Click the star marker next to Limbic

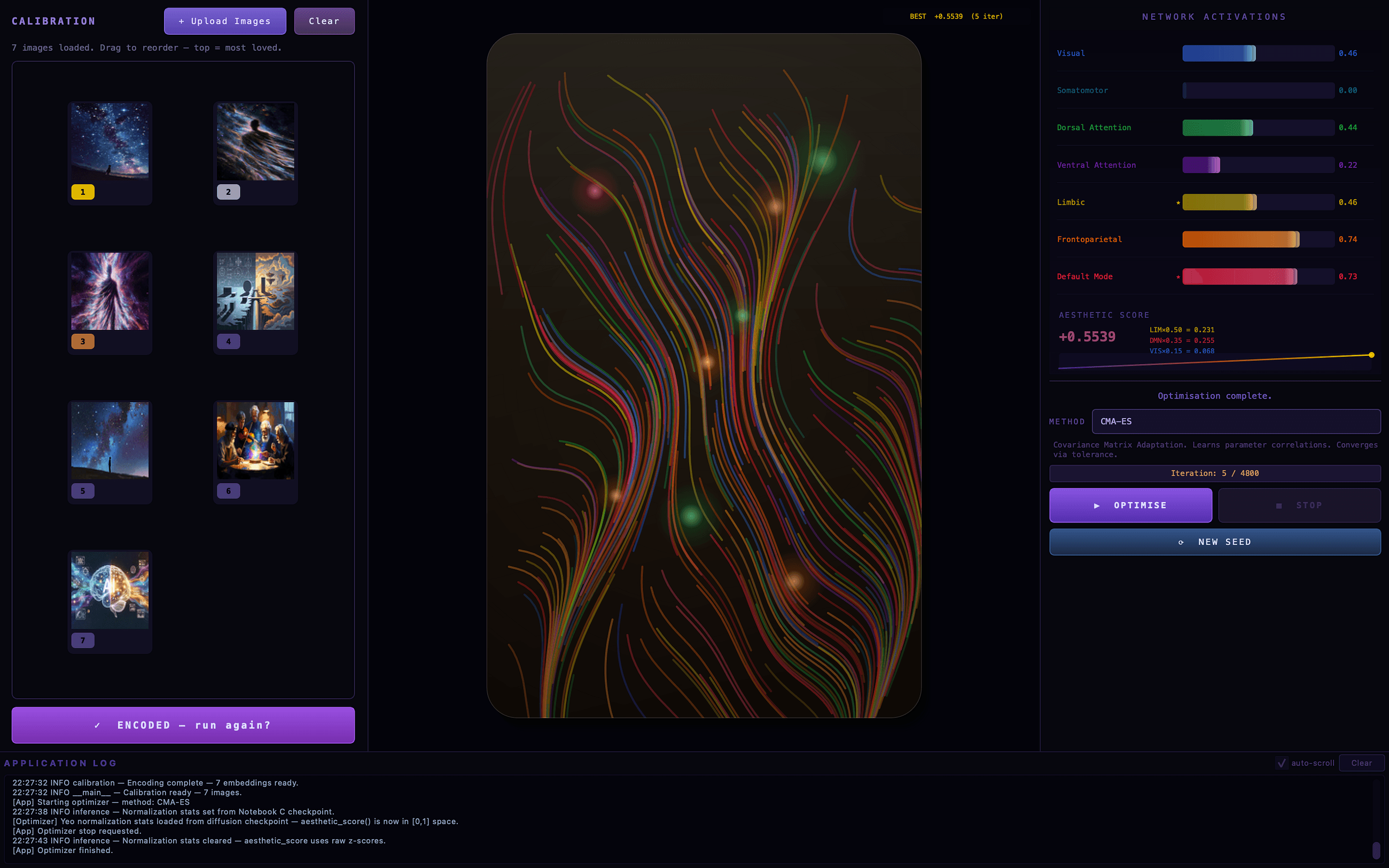coord(1178,202)
